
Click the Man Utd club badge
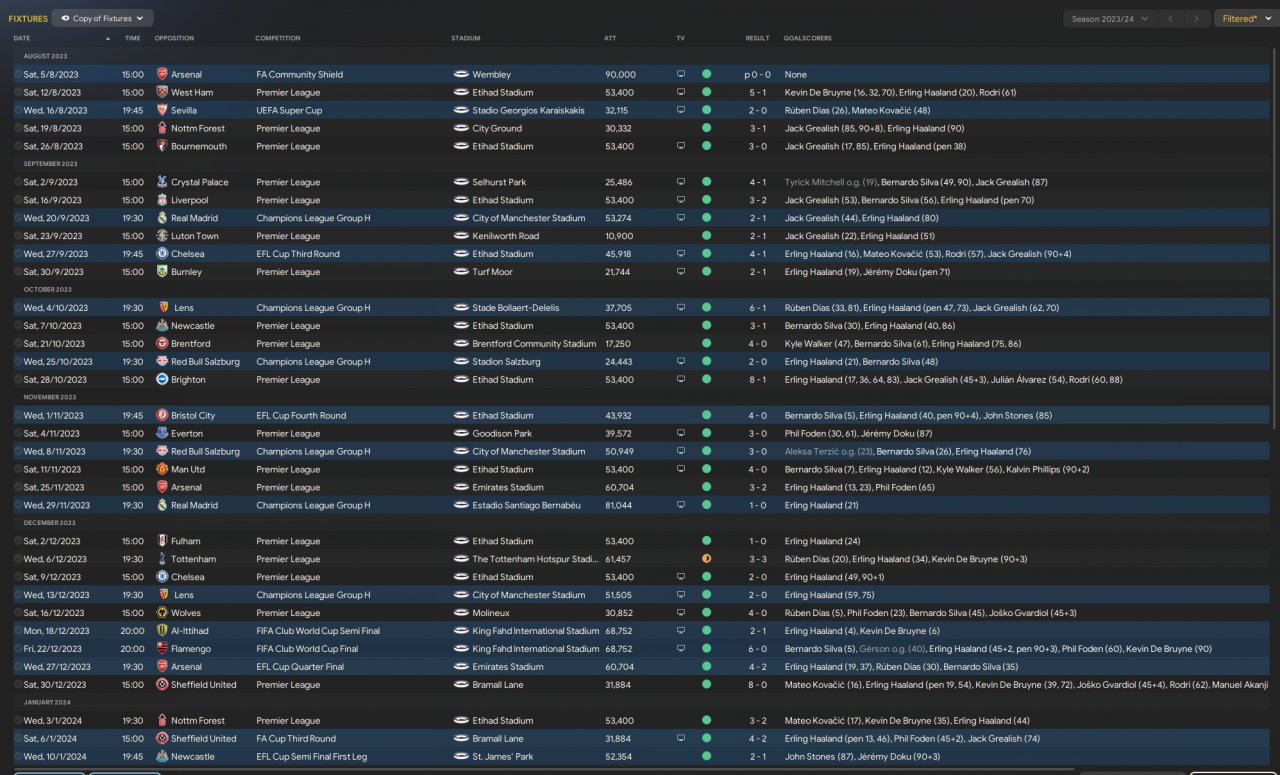click(162, 470)
